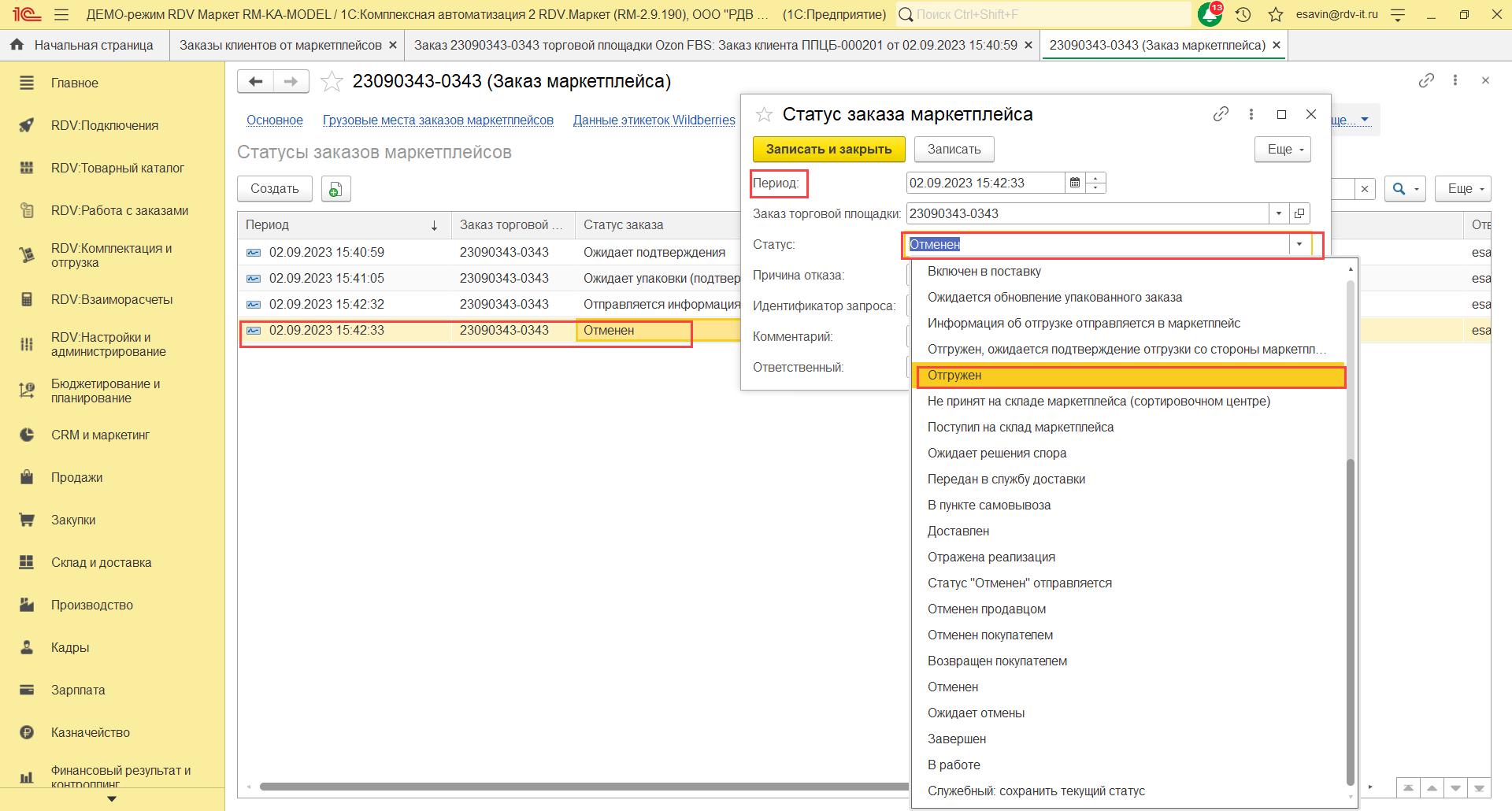Image resolution: width=1512 pixels, height=811 pixels.
Task: Copy link icon in status dialog
Action: [x=1221, y=114]
